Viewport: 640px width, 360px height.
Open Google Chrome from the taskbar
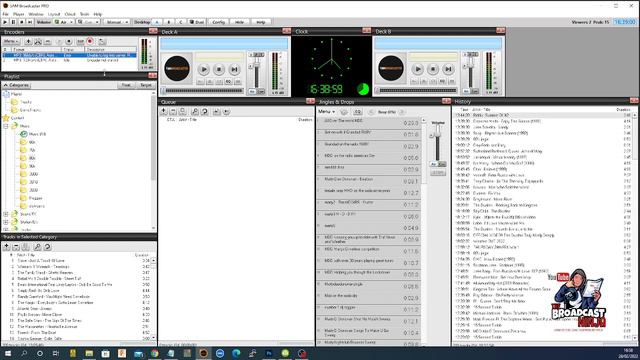(x=155, y=353)
